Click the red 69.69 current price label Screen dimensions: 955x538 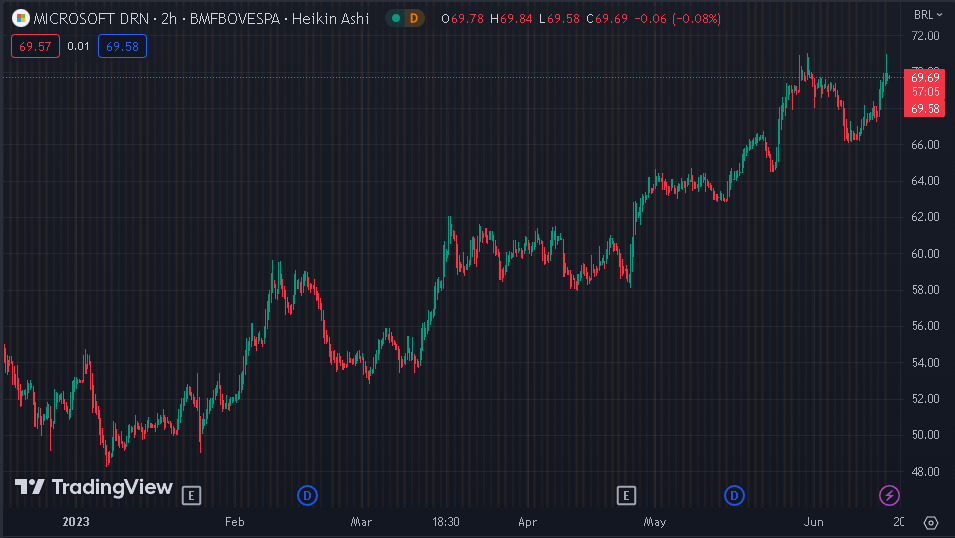point(925,78)
